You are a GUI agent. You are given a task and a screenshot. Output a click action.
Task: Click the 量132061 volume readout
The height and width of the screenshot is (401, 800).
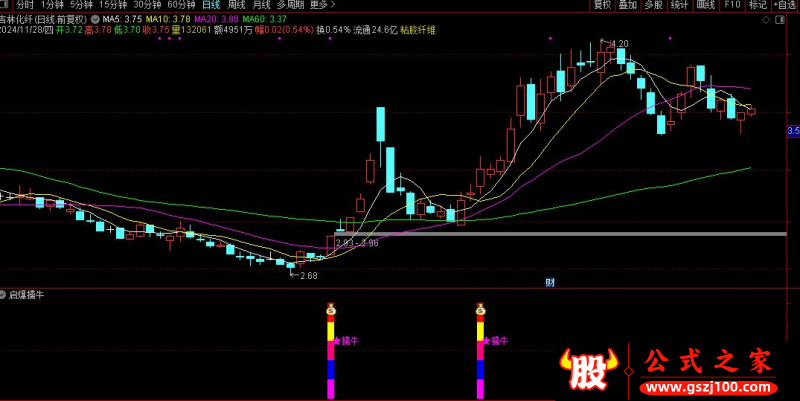191,30
